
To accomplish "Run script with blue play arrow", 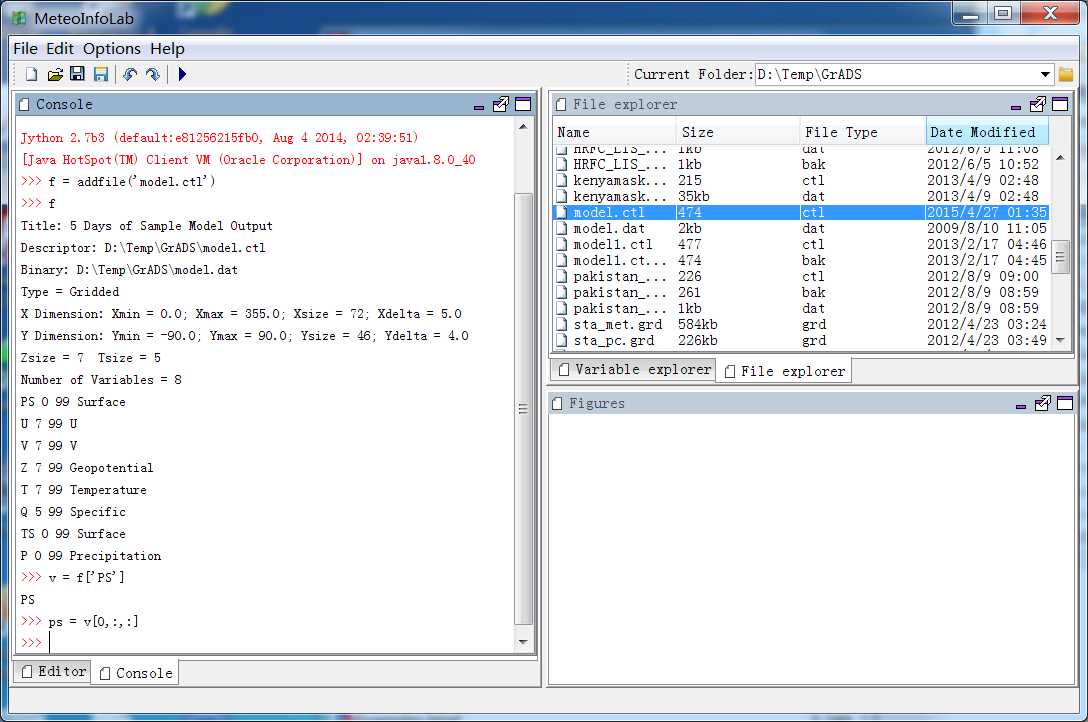I will point(182,74).
